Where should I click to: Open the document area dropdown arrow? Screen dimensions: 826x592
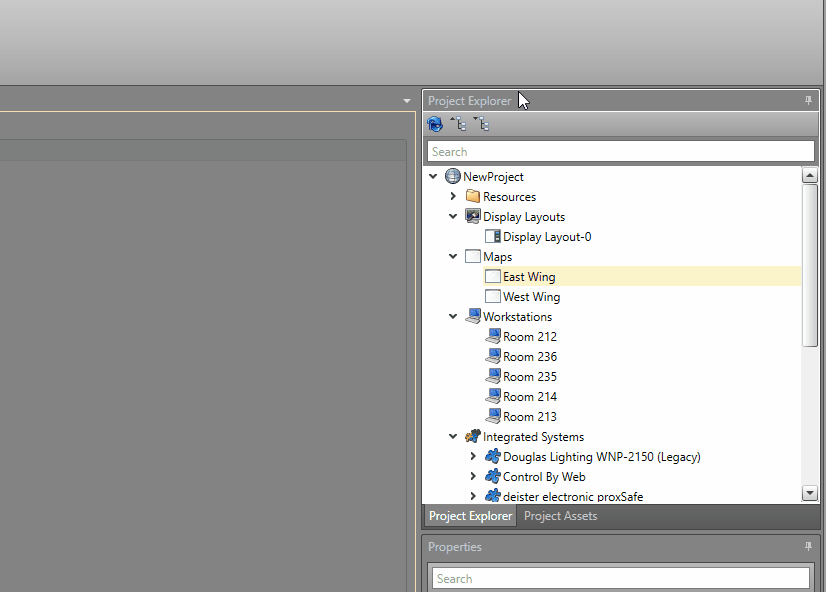(407, 101)
